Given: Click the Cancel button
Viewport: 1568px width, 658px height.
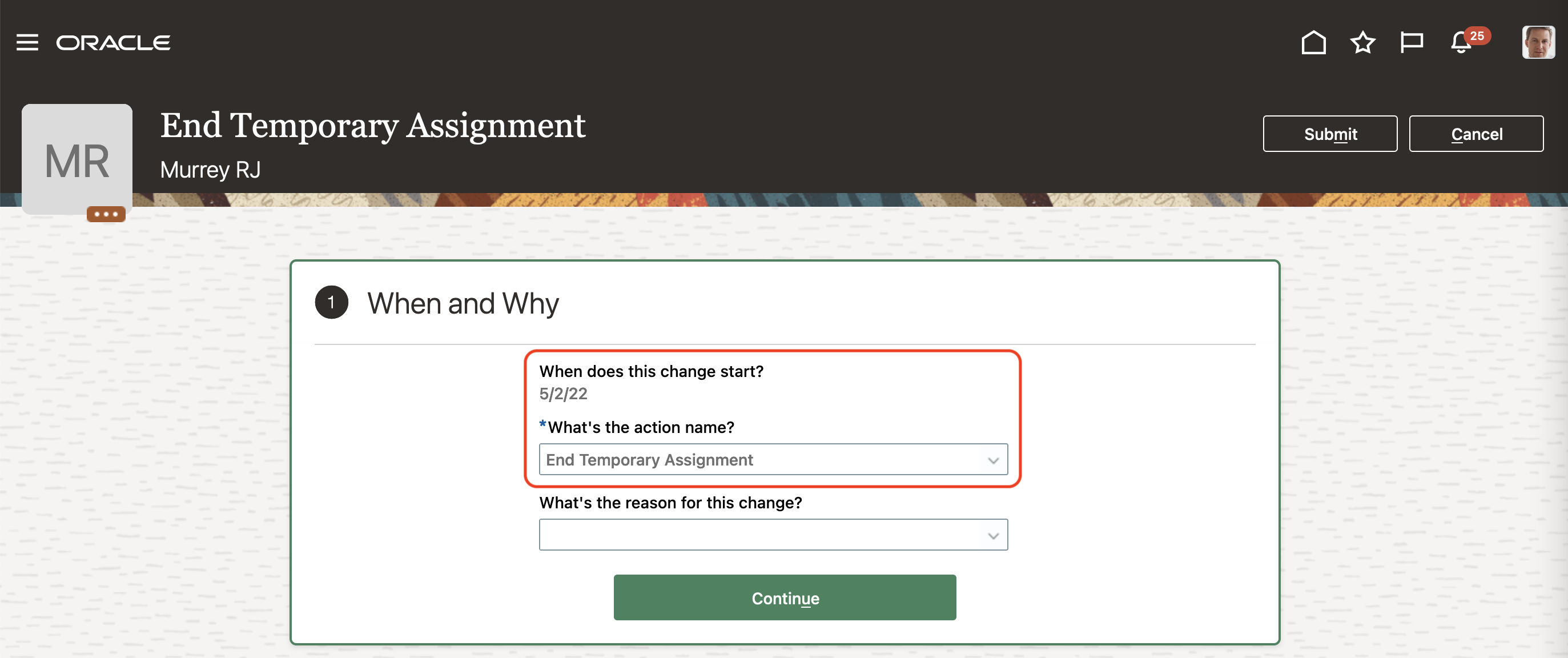Looking at the screenshot, I should (x=1475, y=134).
